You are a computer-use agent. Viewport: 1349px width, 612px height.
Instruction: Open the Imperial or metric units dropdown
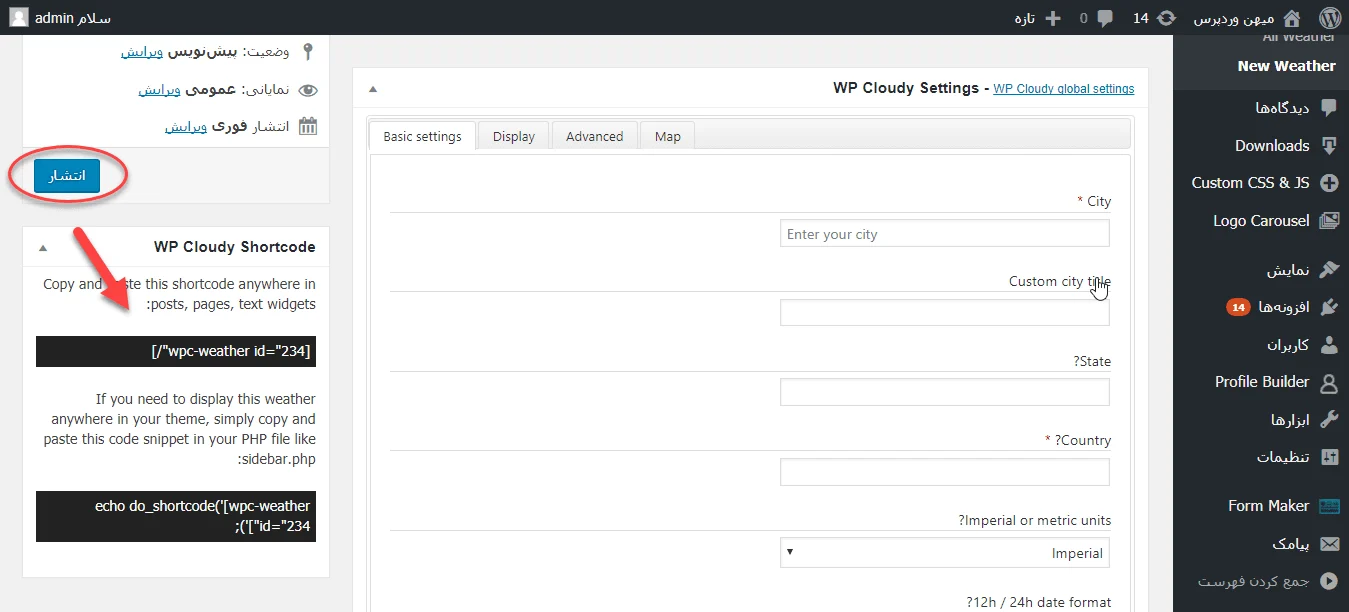[944, 553]
